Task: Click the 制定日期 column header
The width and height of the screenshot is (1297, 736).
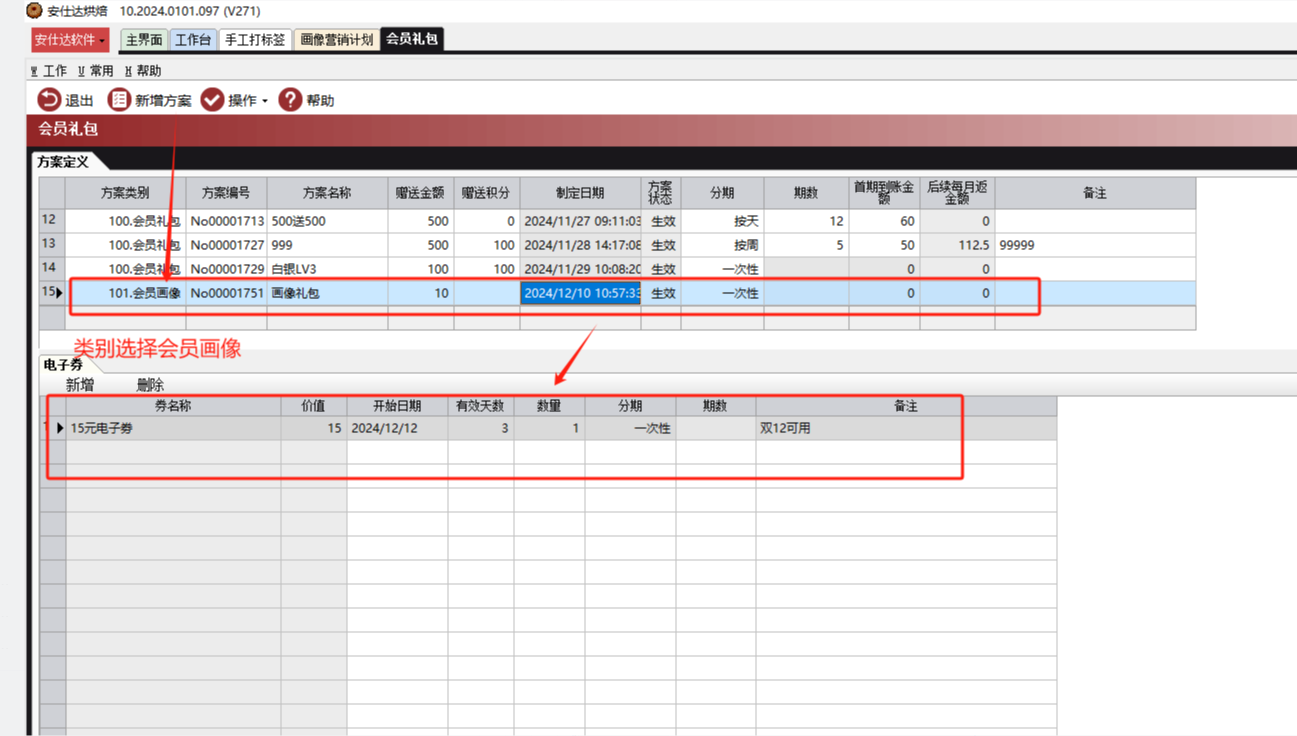Action: click(580, 193)
